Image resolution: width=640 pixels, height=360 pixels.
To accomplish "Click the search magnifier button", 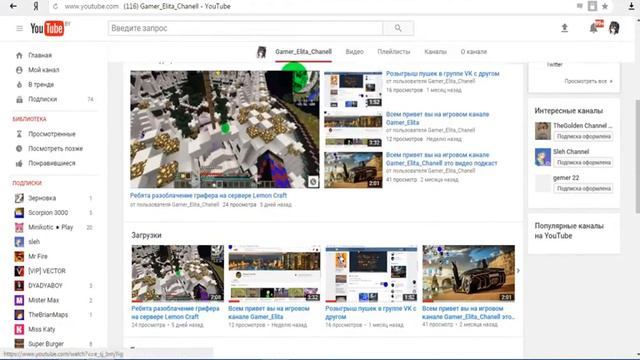I will click(x=398, y=28).
